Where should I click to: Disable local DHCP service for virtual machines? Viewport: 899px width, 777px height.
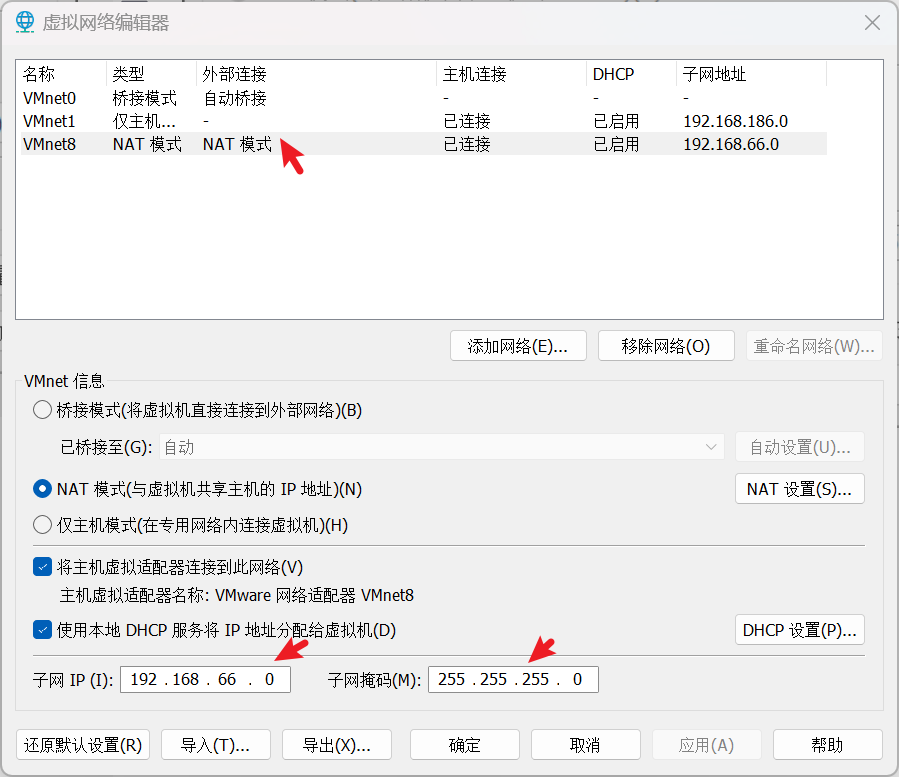click(41, 628)
